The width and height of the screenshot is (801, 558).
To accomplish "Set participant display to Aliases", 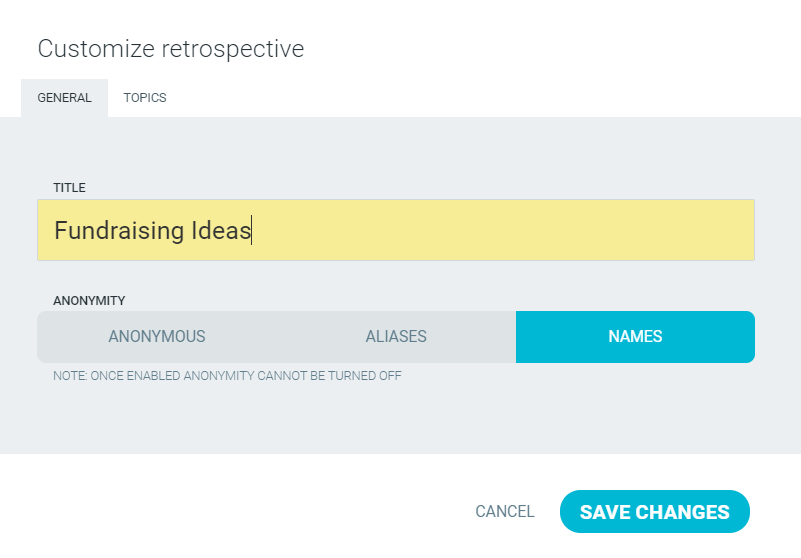I will [396, 337].
